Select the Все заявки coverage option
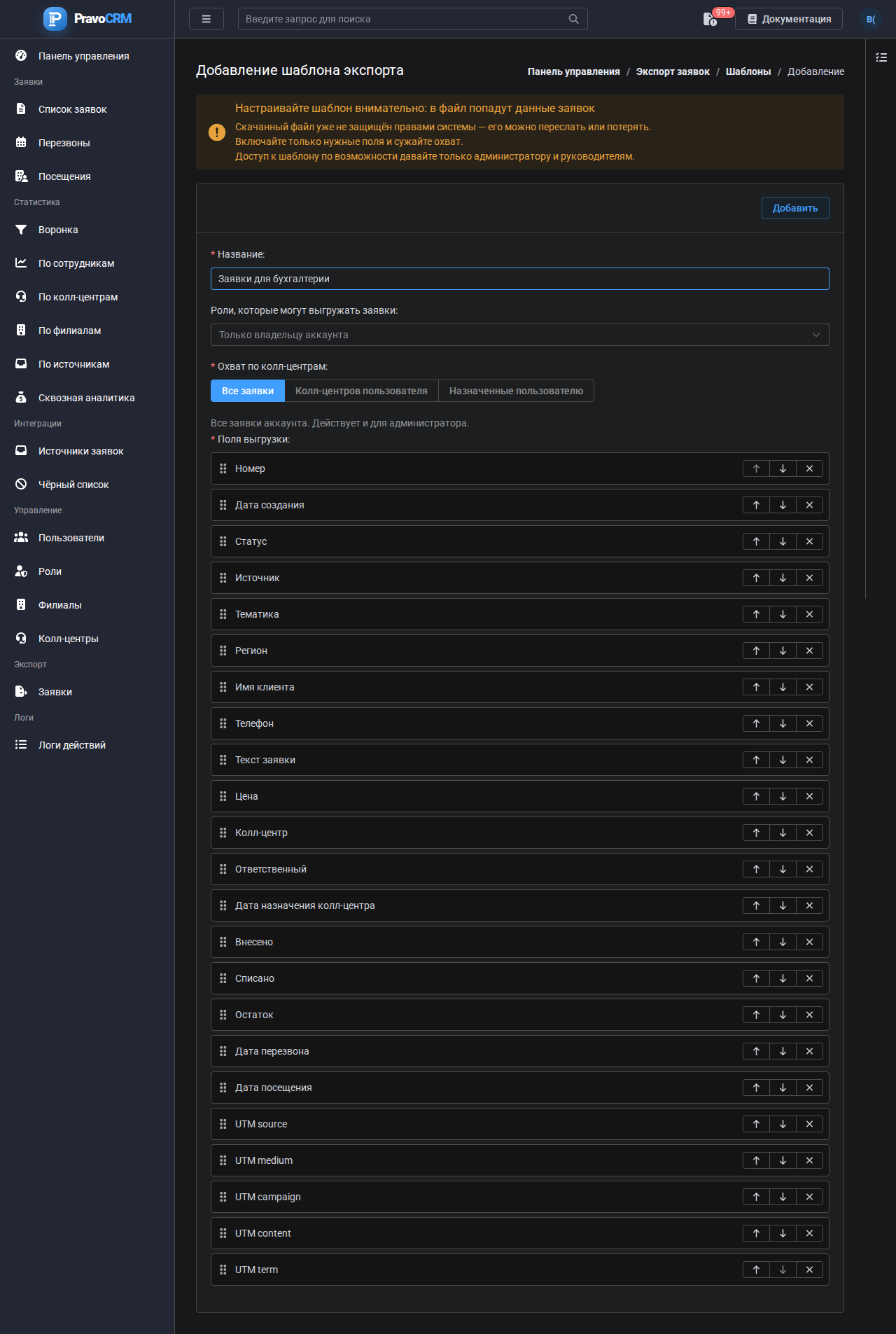The width and height of the screenshot is (896, 1334). point(248,391)
